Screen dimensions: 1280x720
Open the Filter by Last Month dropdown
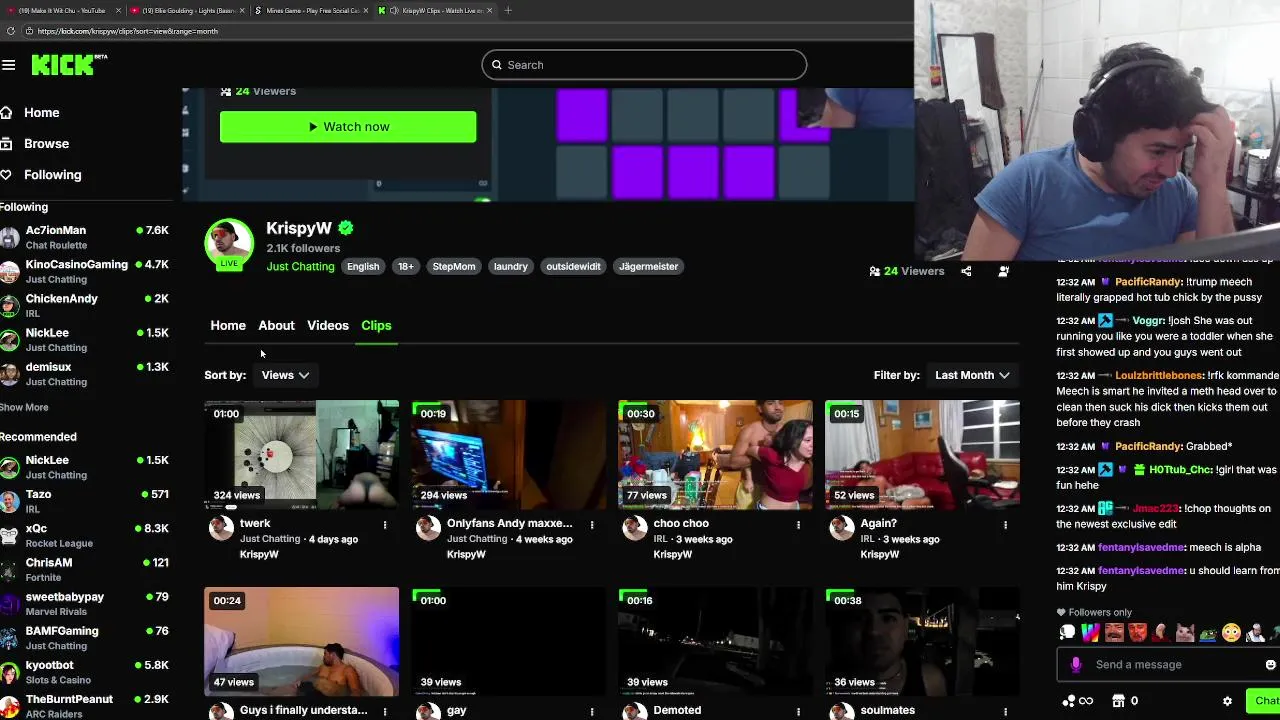coord(972,375)
